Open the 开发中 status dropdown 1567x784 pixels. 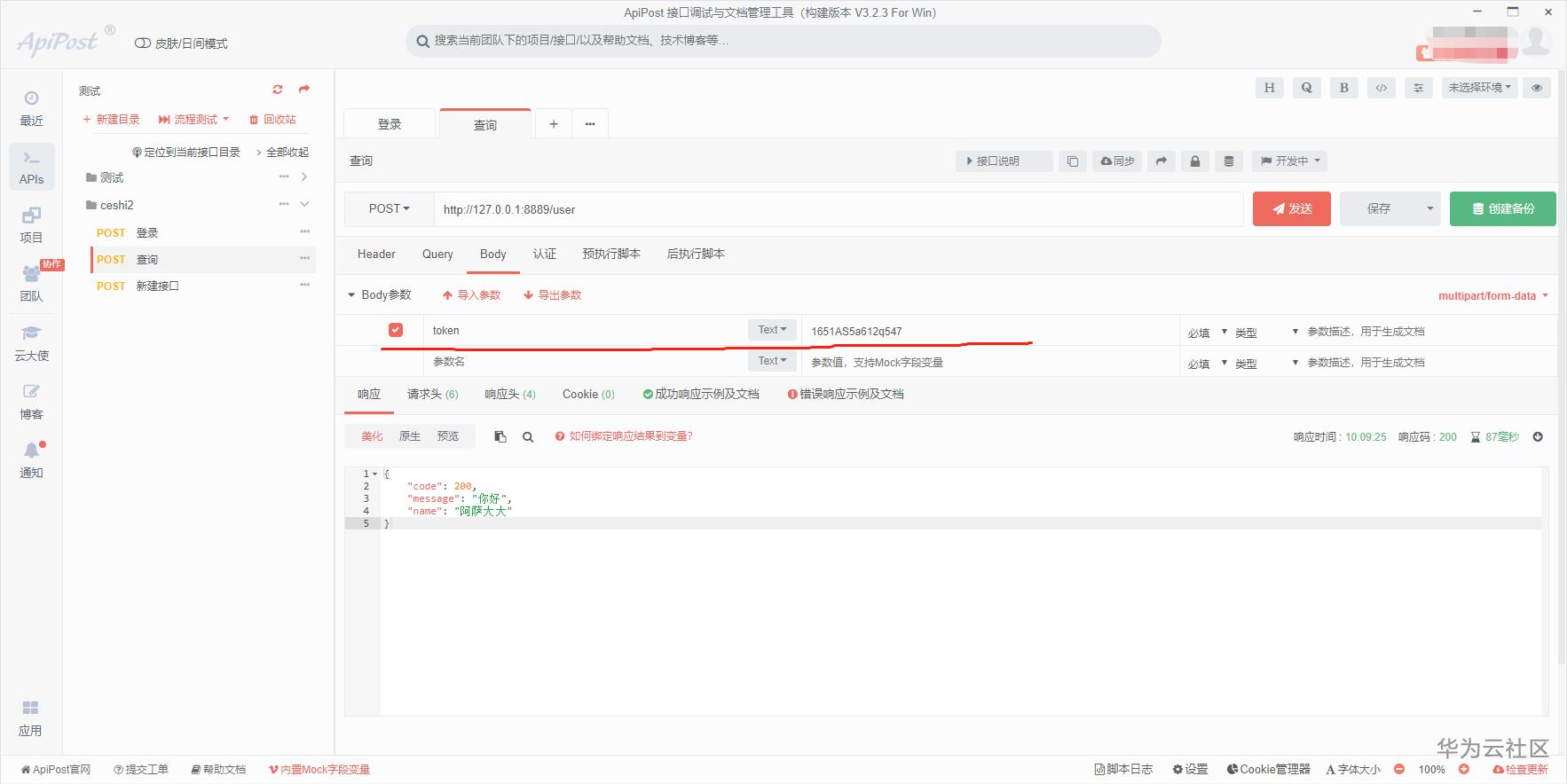pyautogui.click(x=1290, y=161)
